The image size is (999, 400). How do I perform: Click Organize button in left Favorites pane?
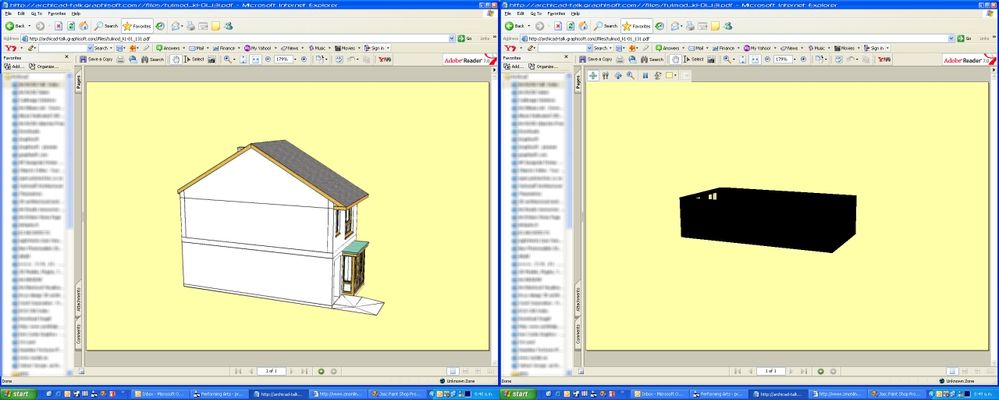[43, 66]
